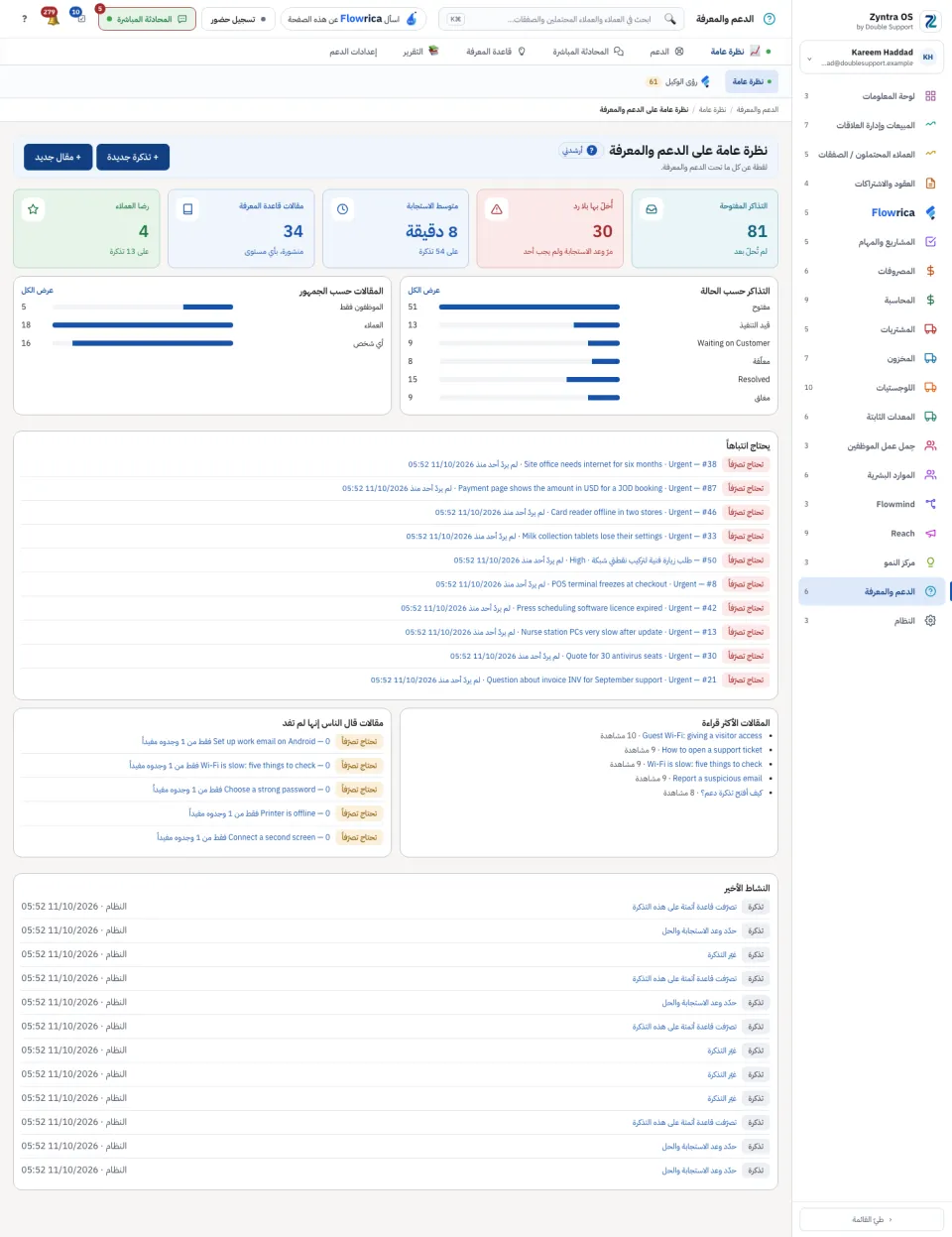
Task: Click the + مقال جديد button
Action: (59, 157)
